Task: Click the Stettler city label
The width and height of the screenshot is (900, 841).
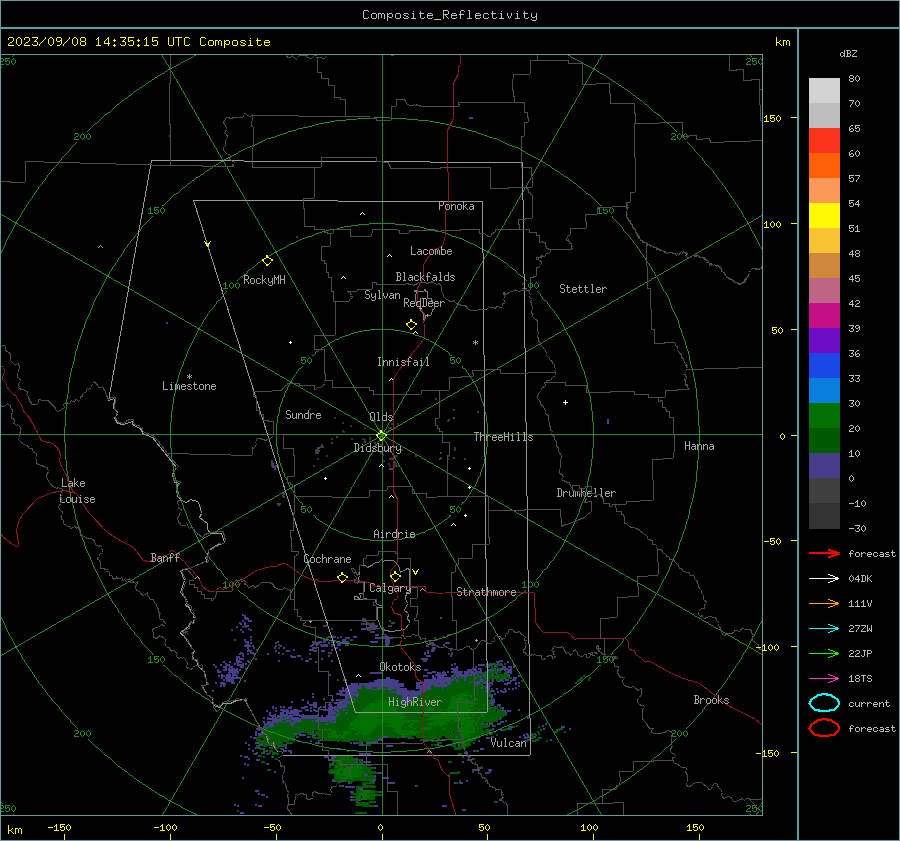Action: pos(583,289)
